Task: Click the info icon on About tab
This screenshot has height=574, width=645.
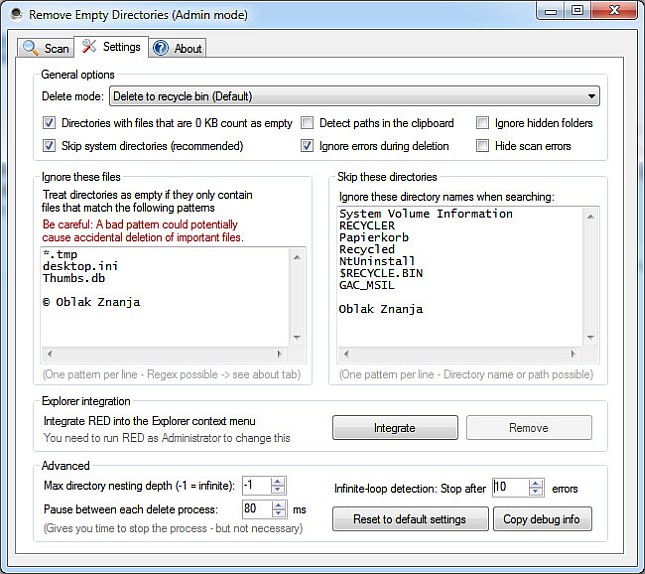Action: pos(161,48)
